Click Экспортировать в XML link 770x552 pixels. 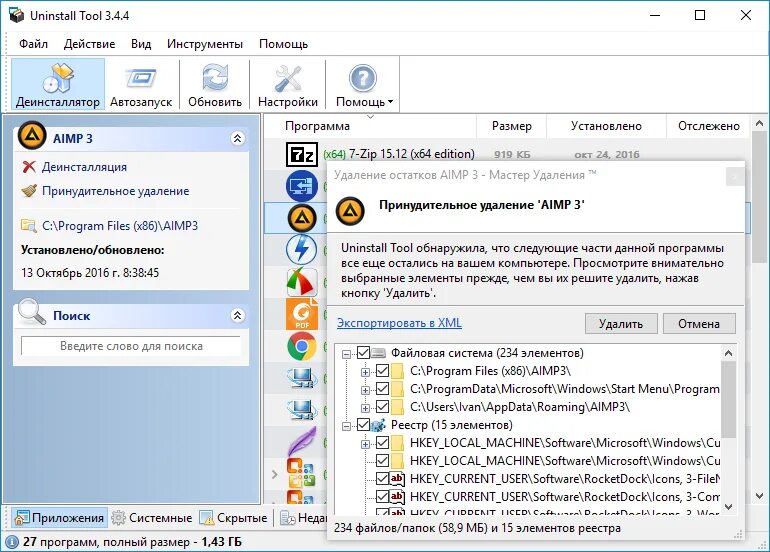pyautogui.click(x=399, y=323)
